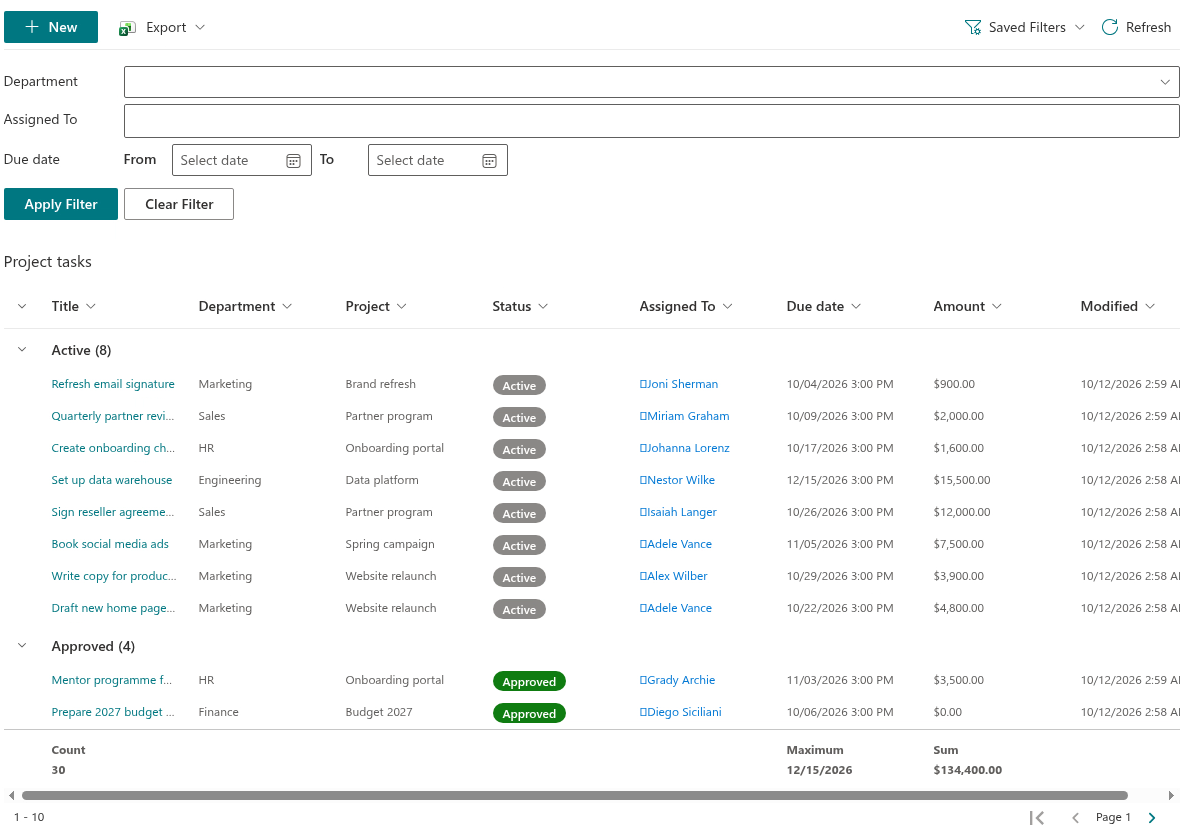1195x835 pixels.
Task: Click Active badge in Refresh email signature row
Action: coord(519,386)
